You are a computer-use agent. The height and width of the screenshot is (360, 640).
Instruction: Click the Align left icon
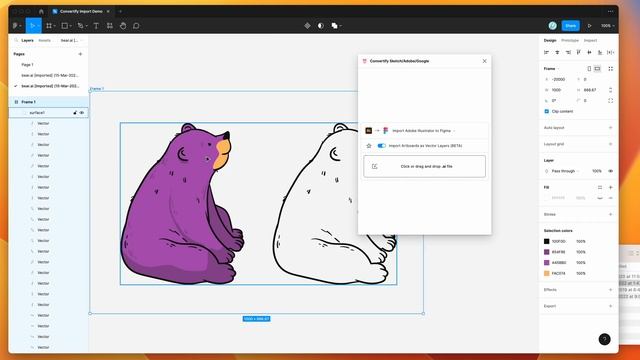point(547,52)
